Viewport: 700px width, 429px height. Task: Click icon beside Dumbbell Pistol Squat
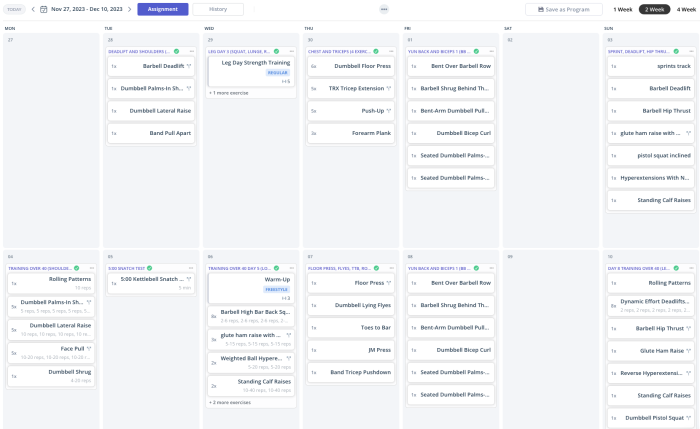tap(688, 418)
